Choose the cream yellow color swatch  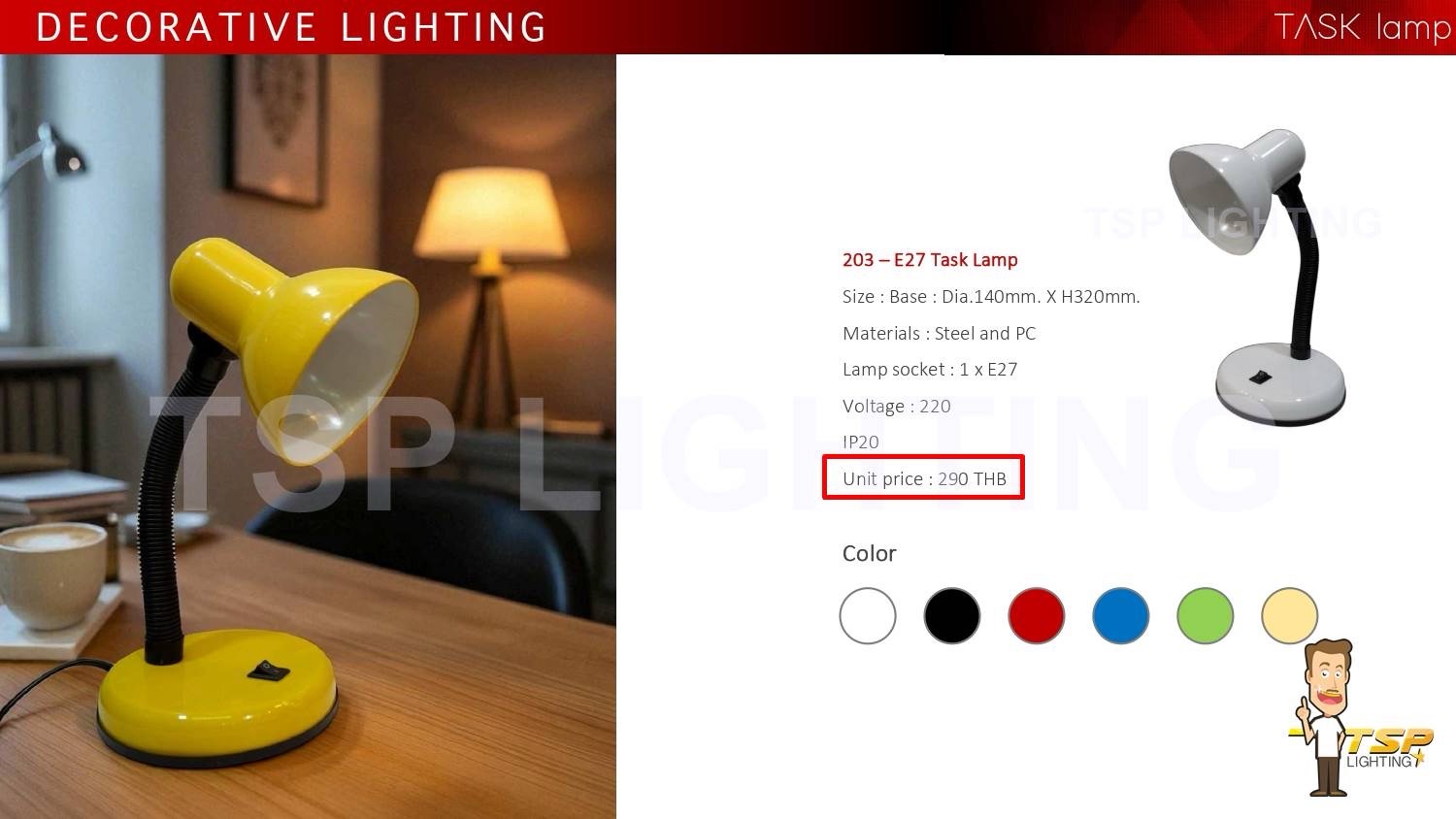click(x=1290, y=615)
